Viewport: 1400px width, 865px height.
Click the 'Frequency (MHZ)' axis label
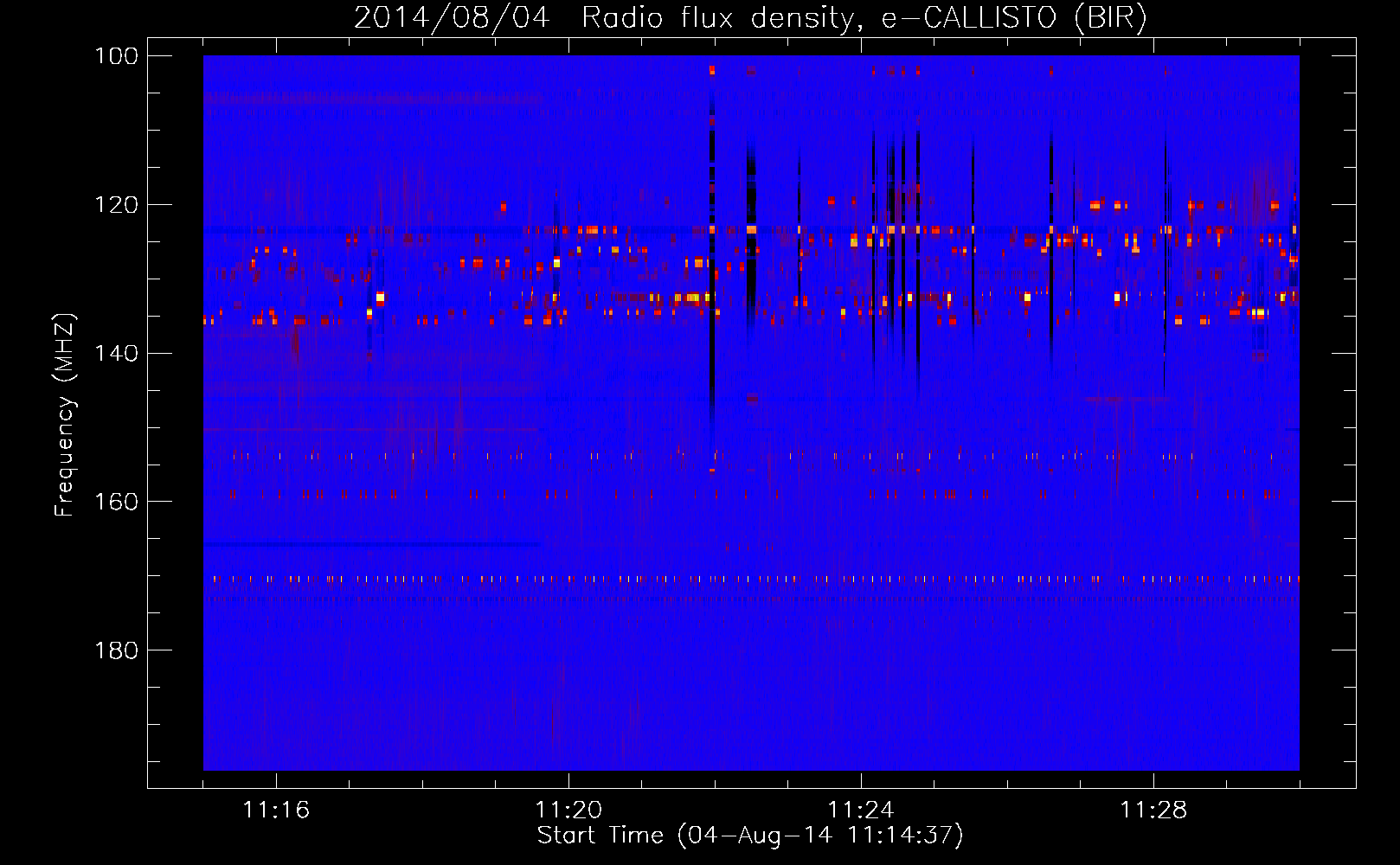65,414
